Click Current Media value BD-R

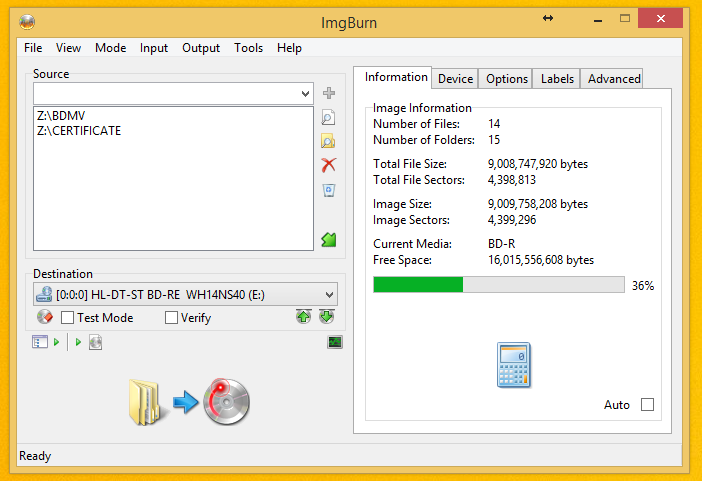point(501,244)
